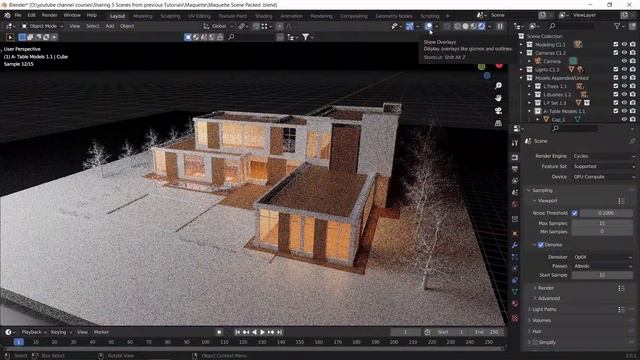Switch to the Sculpting workspace tab

point(170,16)
